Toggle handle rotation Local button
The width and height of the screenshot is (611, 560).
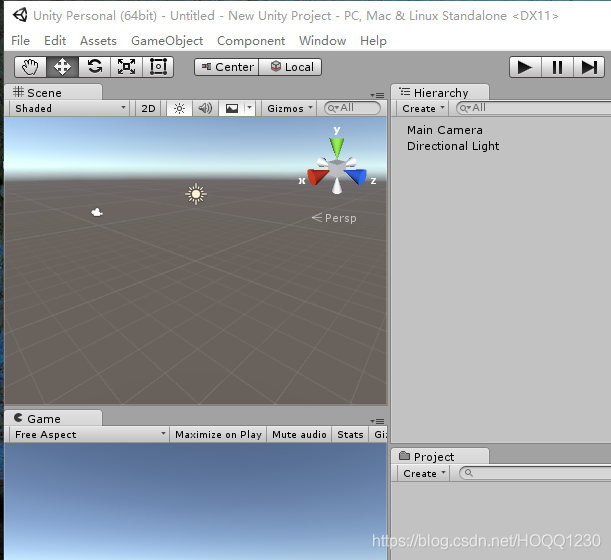tap(290, 67)
